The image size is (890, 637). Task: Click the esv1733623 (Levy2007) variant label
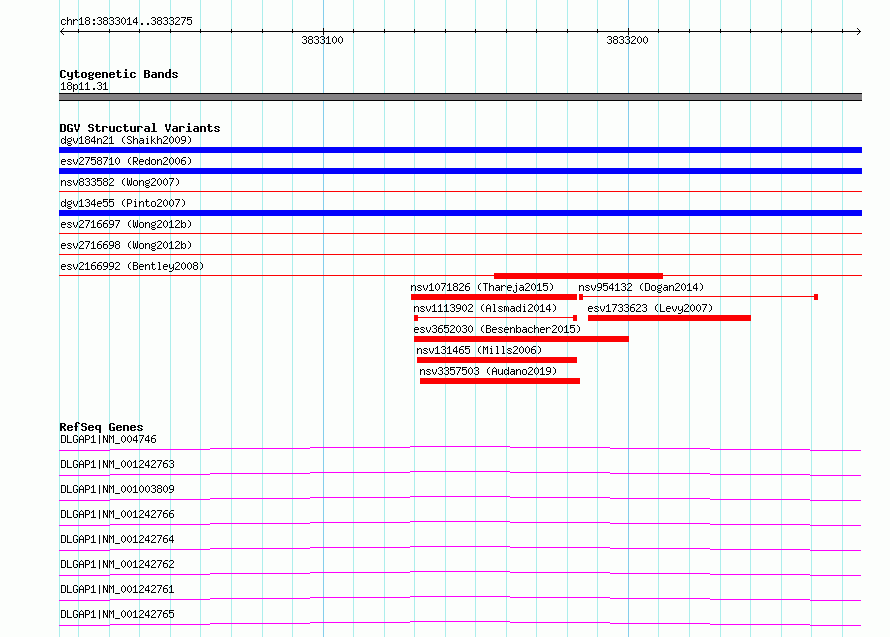pos(650,308)
